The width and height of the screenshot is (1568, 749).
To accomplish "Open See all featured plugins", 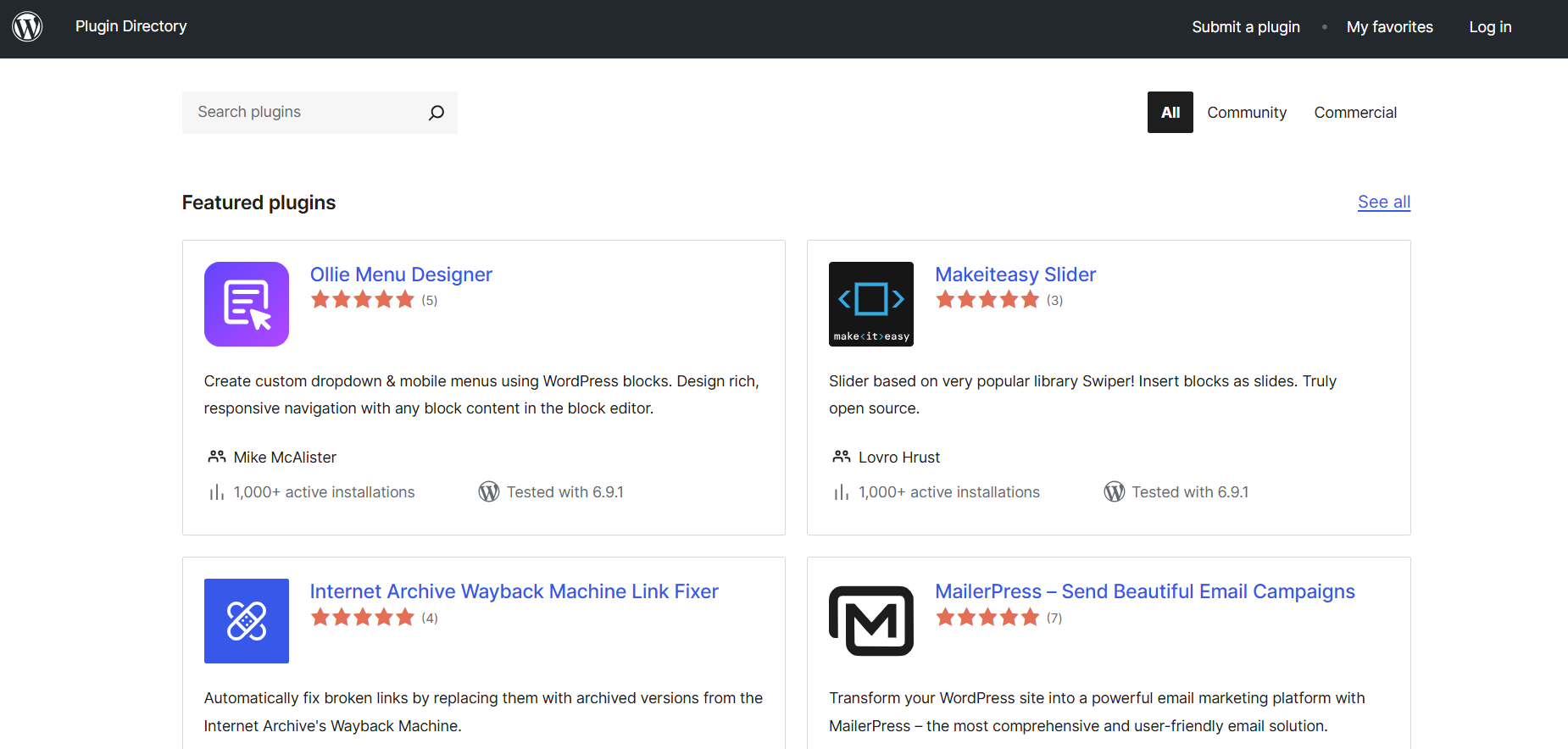I will click(1384, 202).
